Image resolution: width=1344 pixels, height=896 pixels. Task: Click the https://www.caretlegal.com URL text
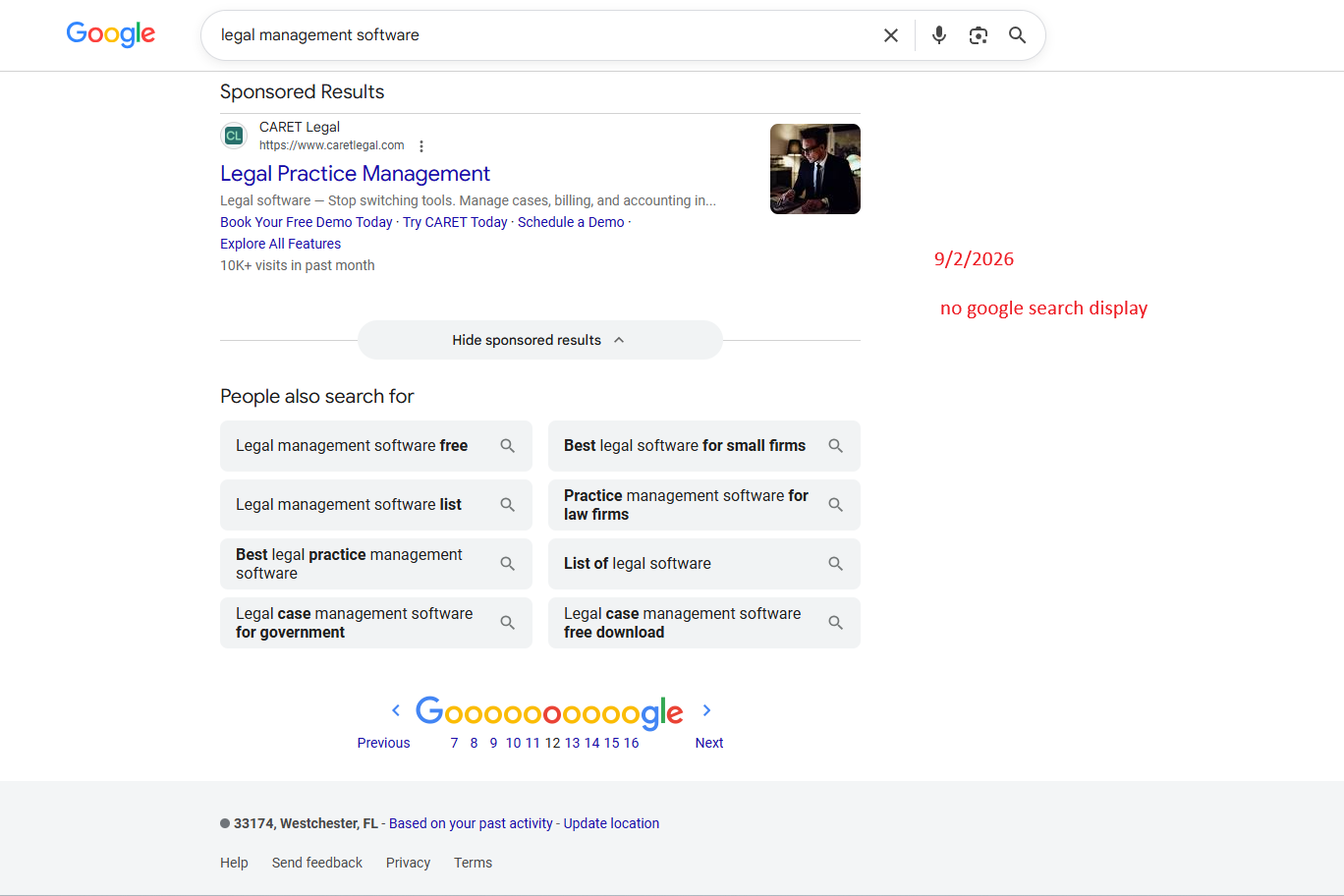tap(332, 145)
